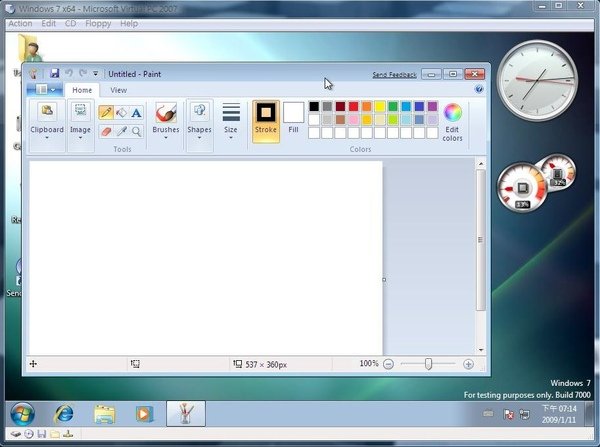The height and width of the screenshot is (447, 600).
Task: Click zoom out minus button
Action: click(x=388, y=364)
